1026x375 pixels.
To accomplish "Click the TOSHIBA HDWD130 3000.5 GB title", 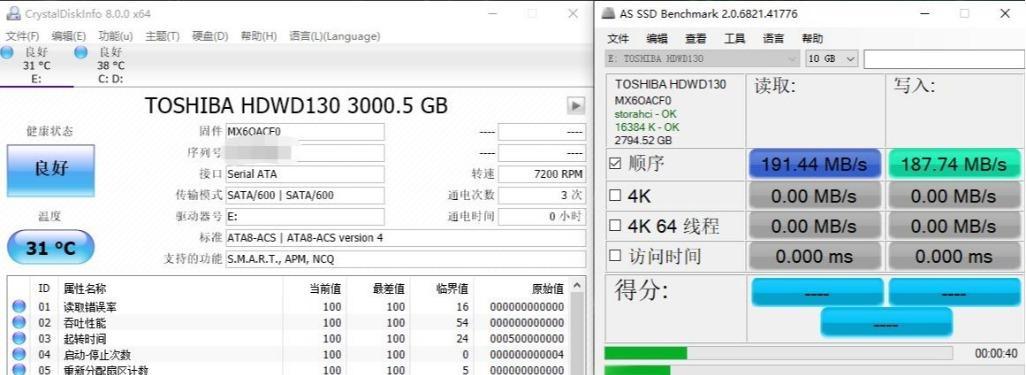I will 296,105.
